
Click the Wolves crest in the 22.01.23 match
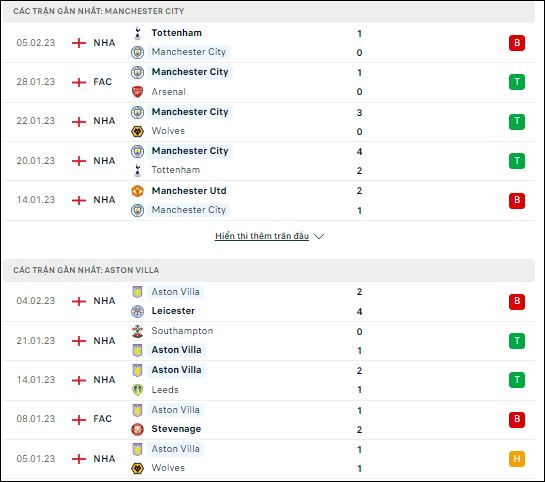(138, 131)
